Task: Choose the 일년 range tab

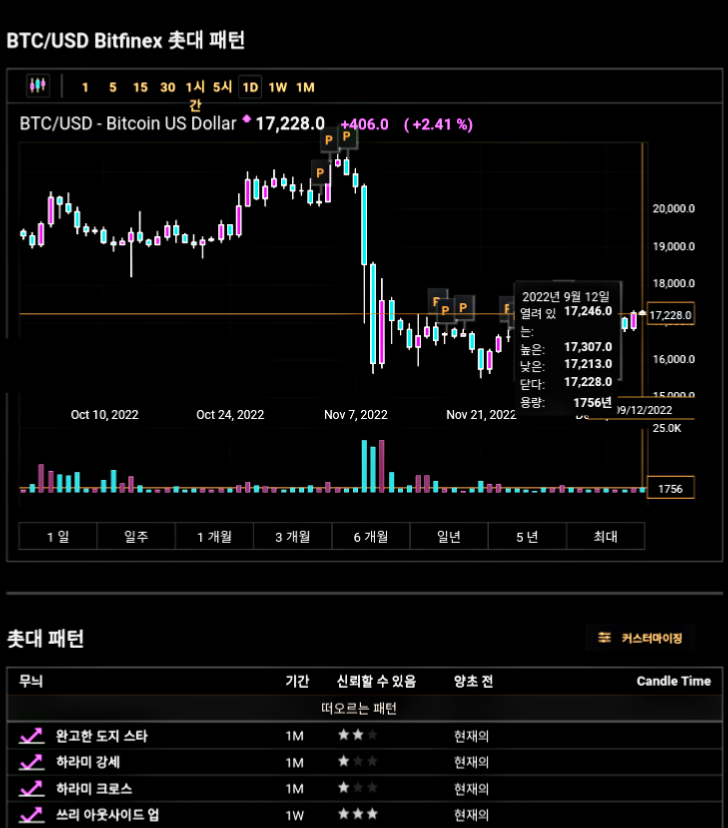Action: point(449,537)
